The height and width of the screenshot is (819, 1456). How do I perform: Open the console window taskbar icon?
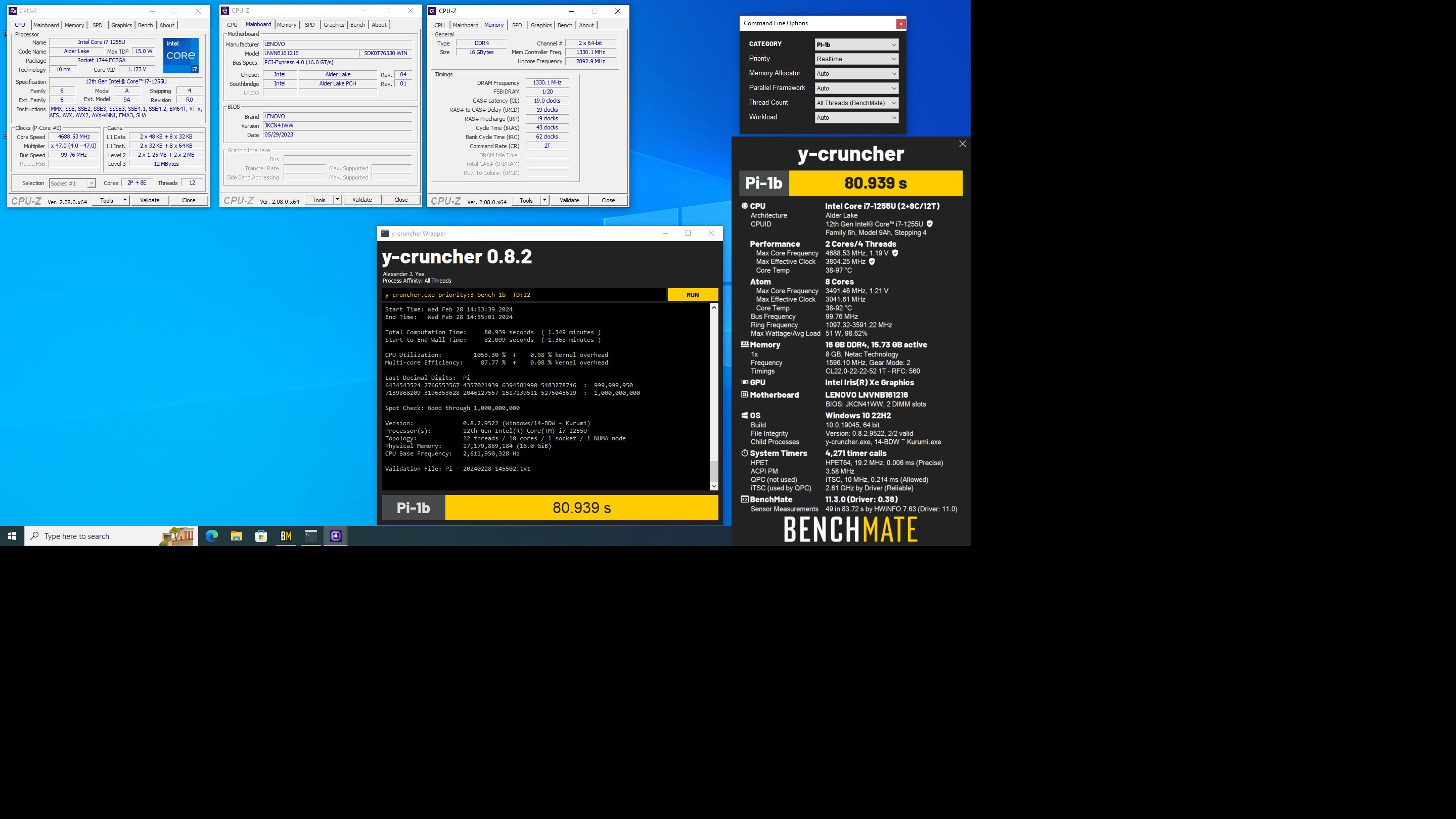click(x=311, y=536)
